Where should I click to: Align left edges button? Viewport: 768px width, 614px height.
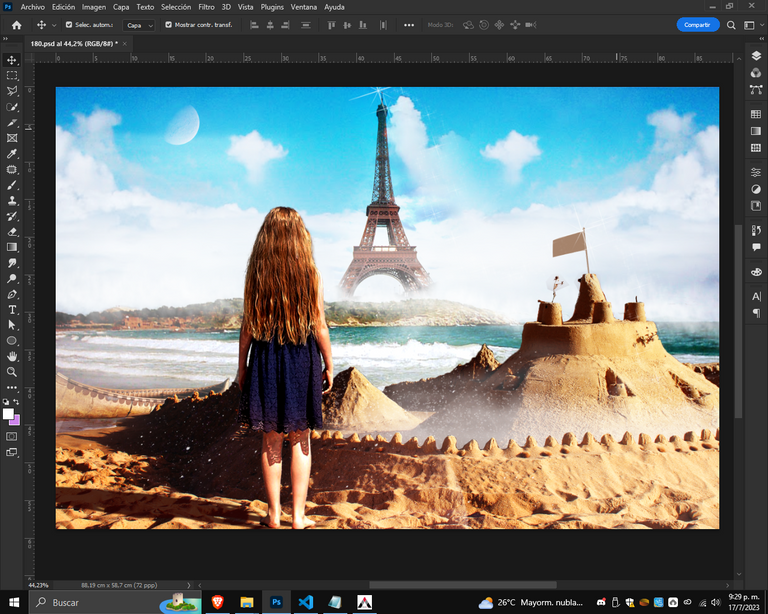tap(254, 25)
